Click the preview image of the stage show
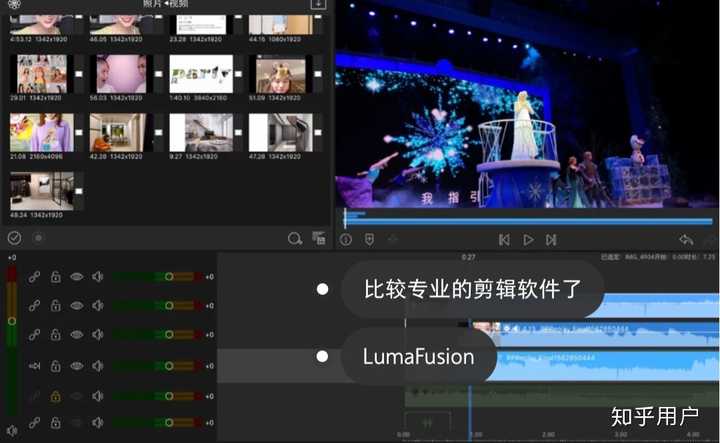 pos(527,105)
